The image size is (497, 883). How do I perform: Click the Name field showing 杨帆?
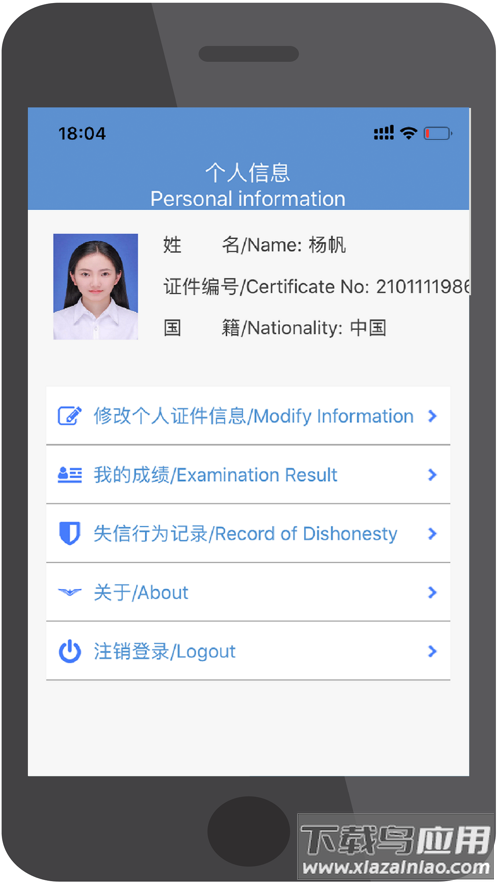pyautogui.click(x=254, y=246)
